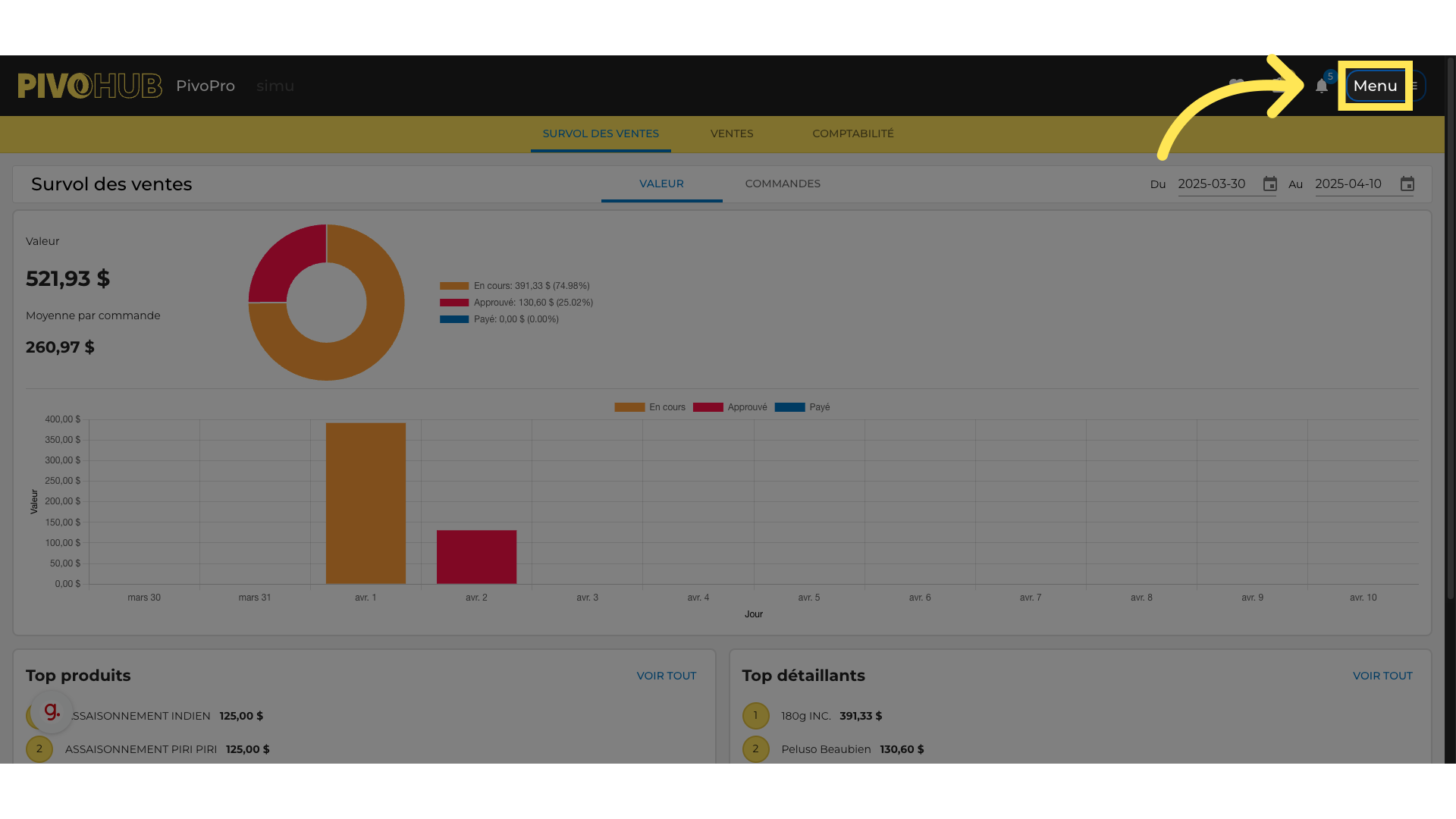
Task: Switch to the Ventes tab
Action: (731, 133)
